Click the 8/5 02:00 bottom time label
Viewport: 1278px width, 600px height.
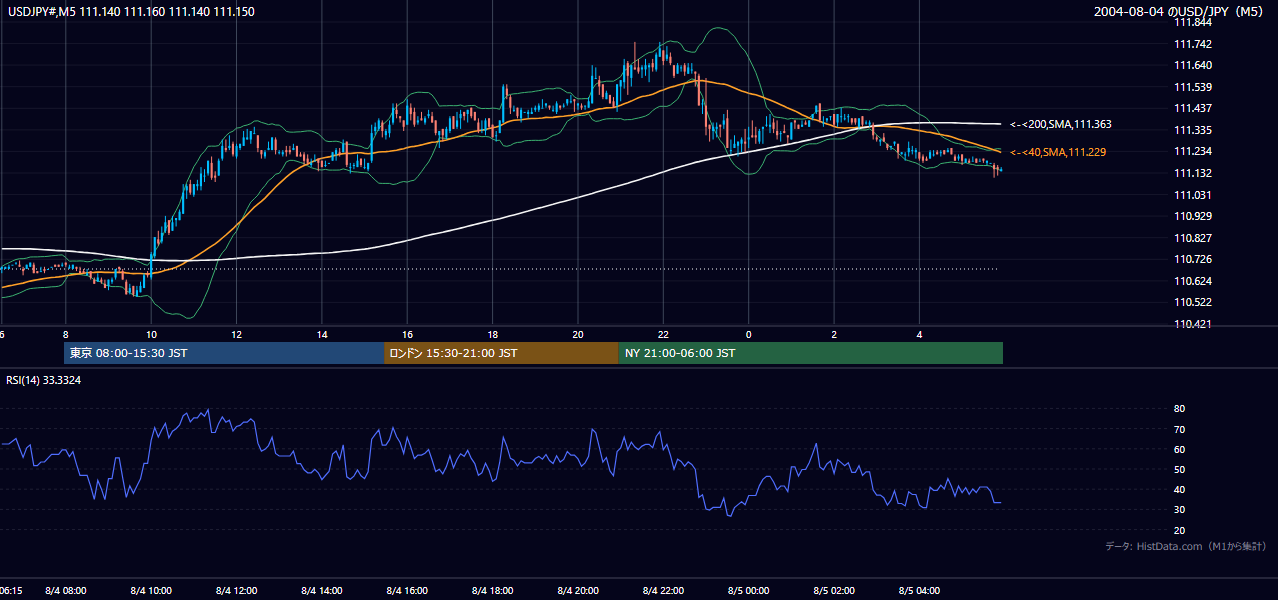click(835, 591)
